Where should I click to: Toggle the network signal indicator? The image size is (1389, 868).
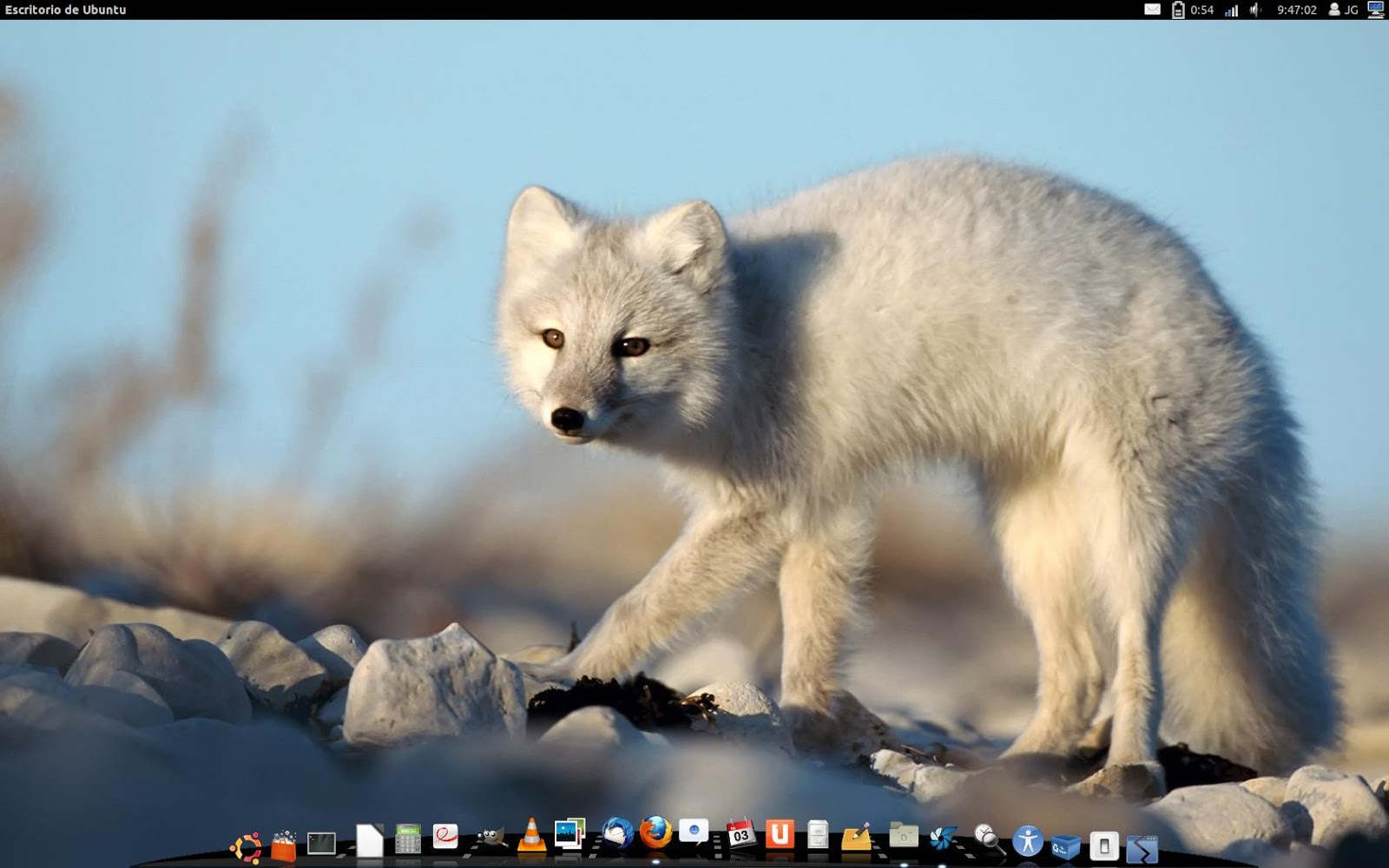click(x=1233, y=10)
